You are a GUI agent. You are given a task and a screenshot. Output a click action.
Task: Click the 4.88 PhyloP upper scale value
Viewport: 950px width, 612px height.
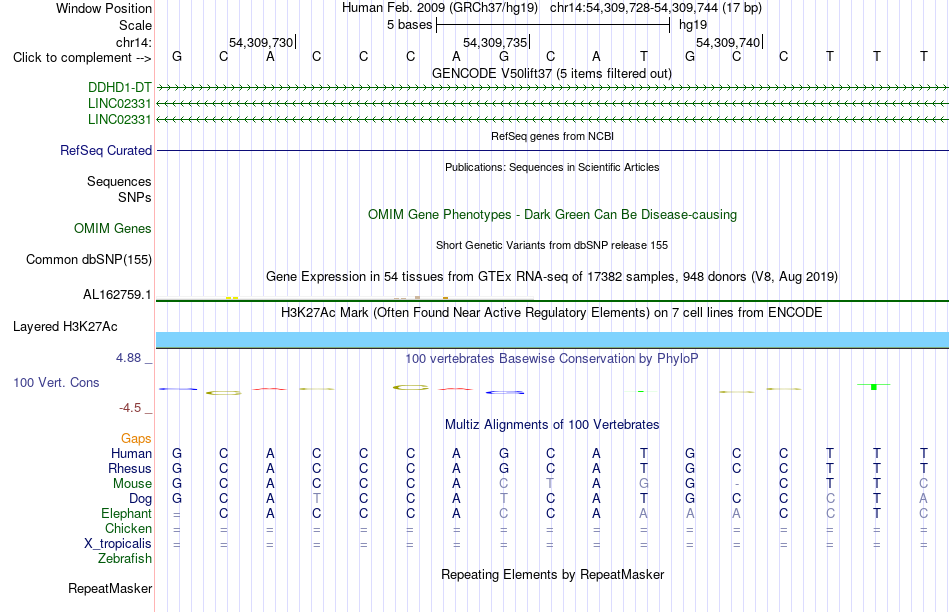click(x=128, y=358)
